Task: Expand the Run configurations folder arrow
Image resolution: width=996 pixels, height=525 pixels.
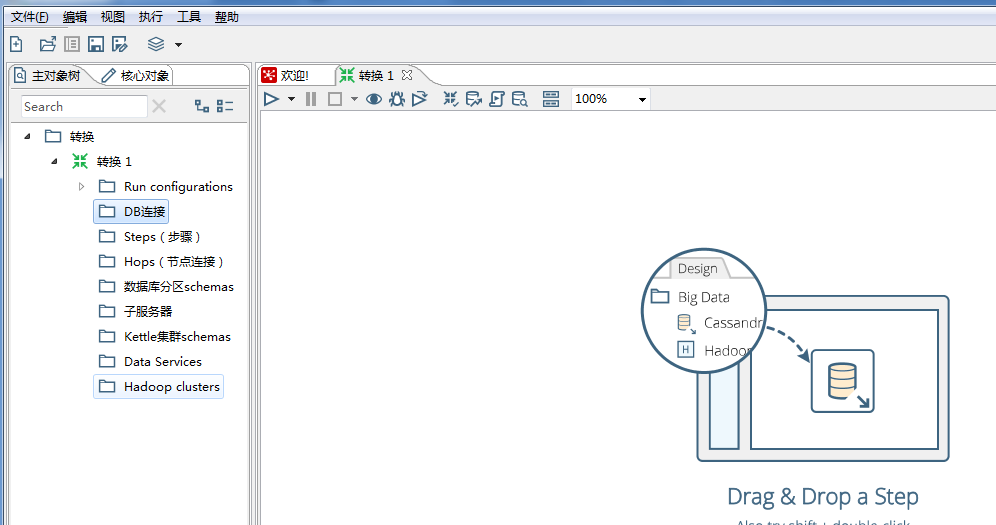Action: pyautogui.click(x=81, y=187)
